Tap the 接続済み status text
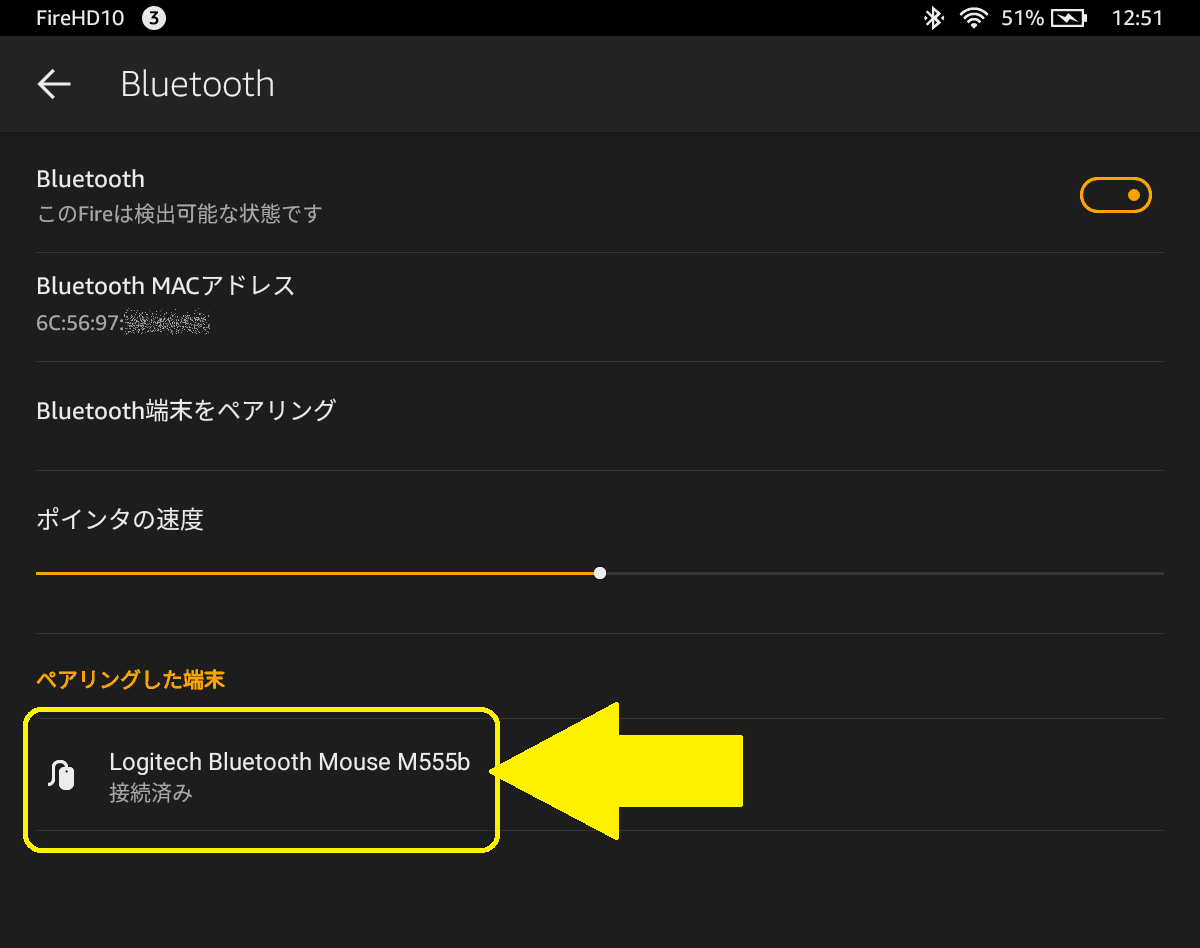 [x=151, y=795]
